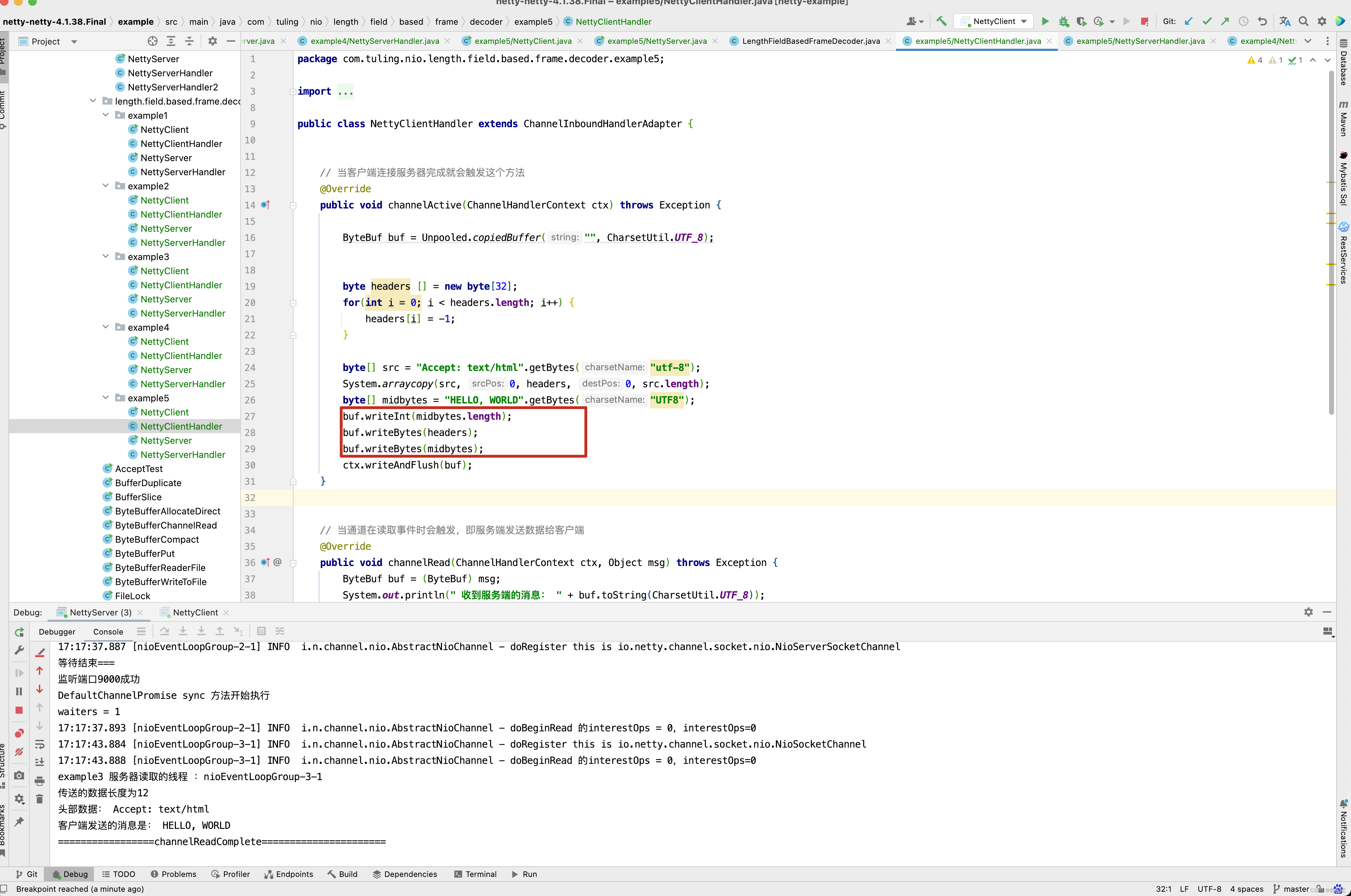Screen dimensions: 1351x896
Task: Collapse the example5 folder in project tree
Action: point(106,398)
